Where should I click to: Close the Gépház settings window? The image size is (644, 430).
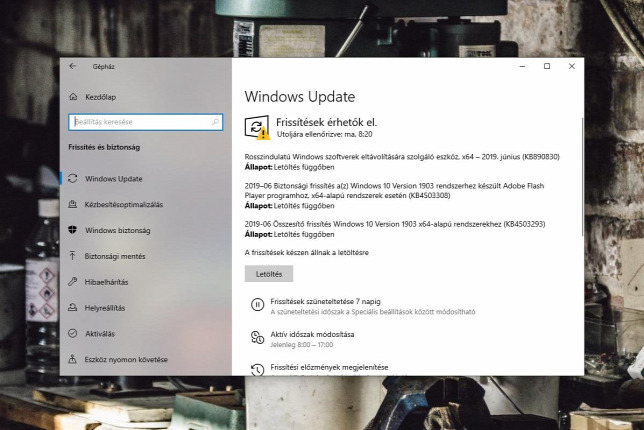572,66
